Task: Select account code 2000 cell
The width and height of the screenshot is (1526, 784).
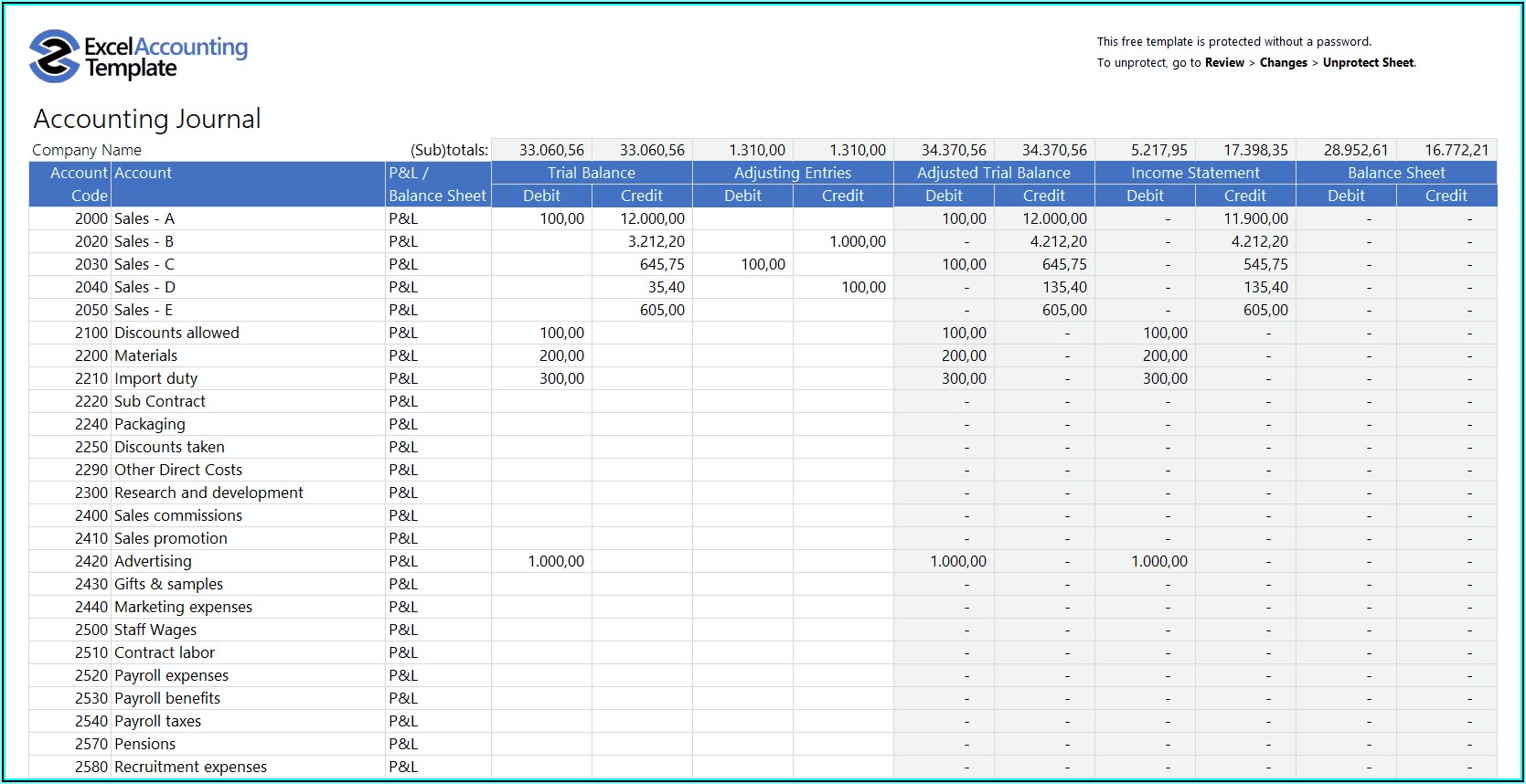Action: coord(91,218)
